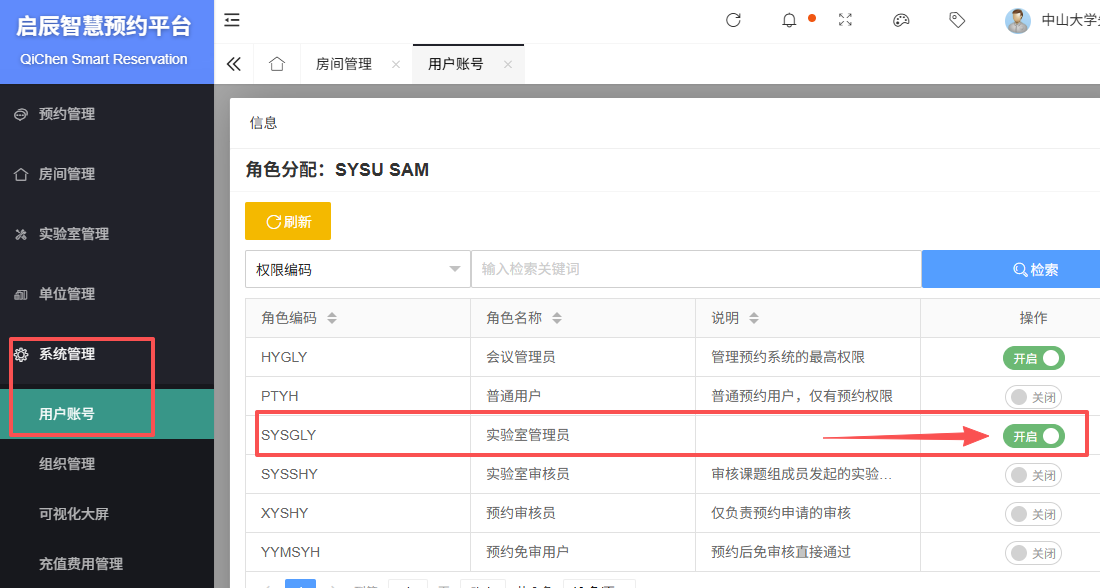Click the refresh icon in top header
This screenshot has width=1100, height=588.
[x=733, y=20]
